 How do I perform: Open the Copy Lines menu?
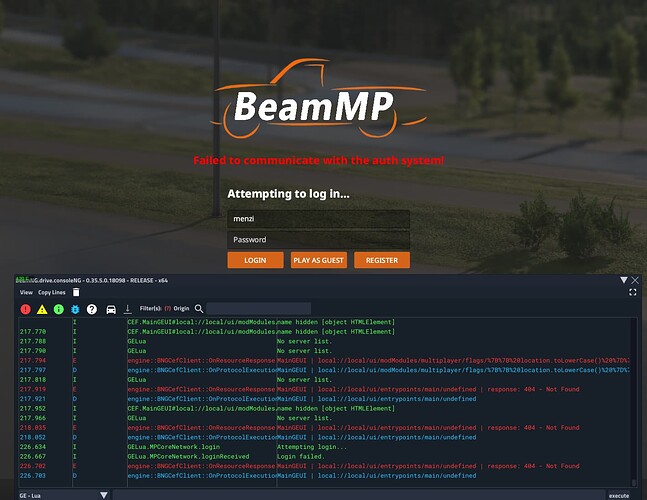52,292
